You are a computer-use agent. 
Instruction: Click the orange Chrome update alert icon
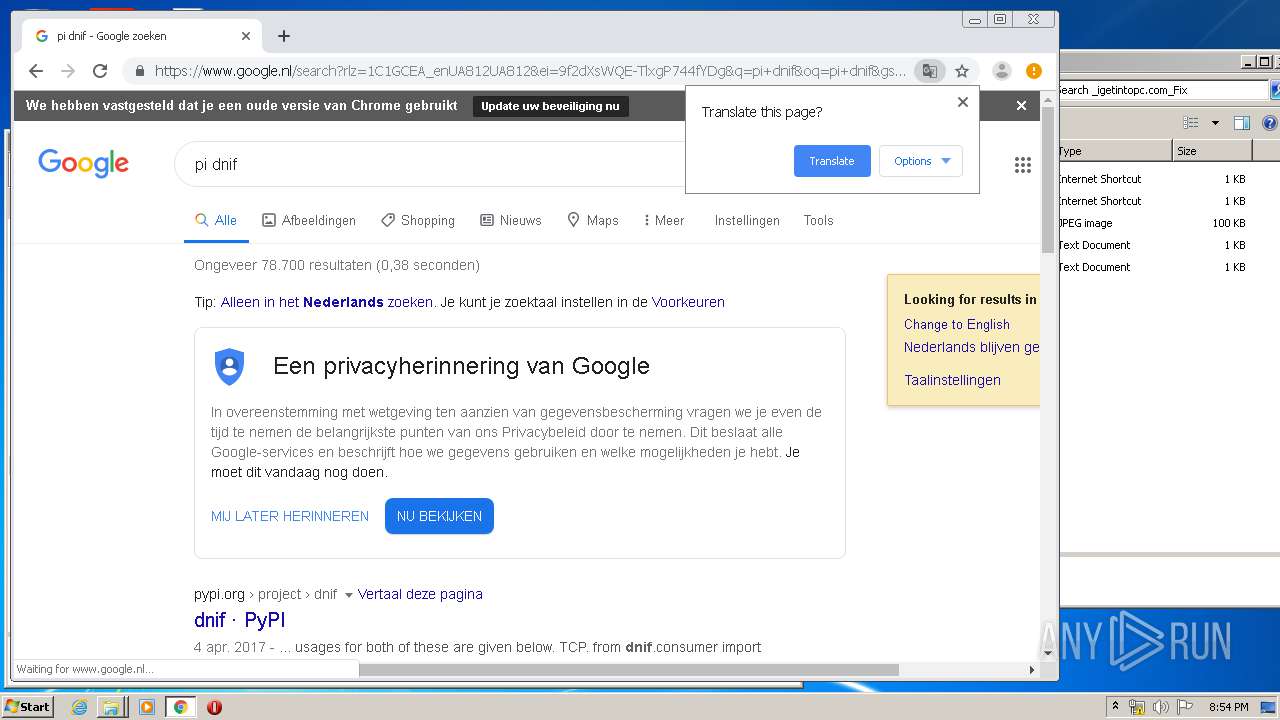[1034, 71]
